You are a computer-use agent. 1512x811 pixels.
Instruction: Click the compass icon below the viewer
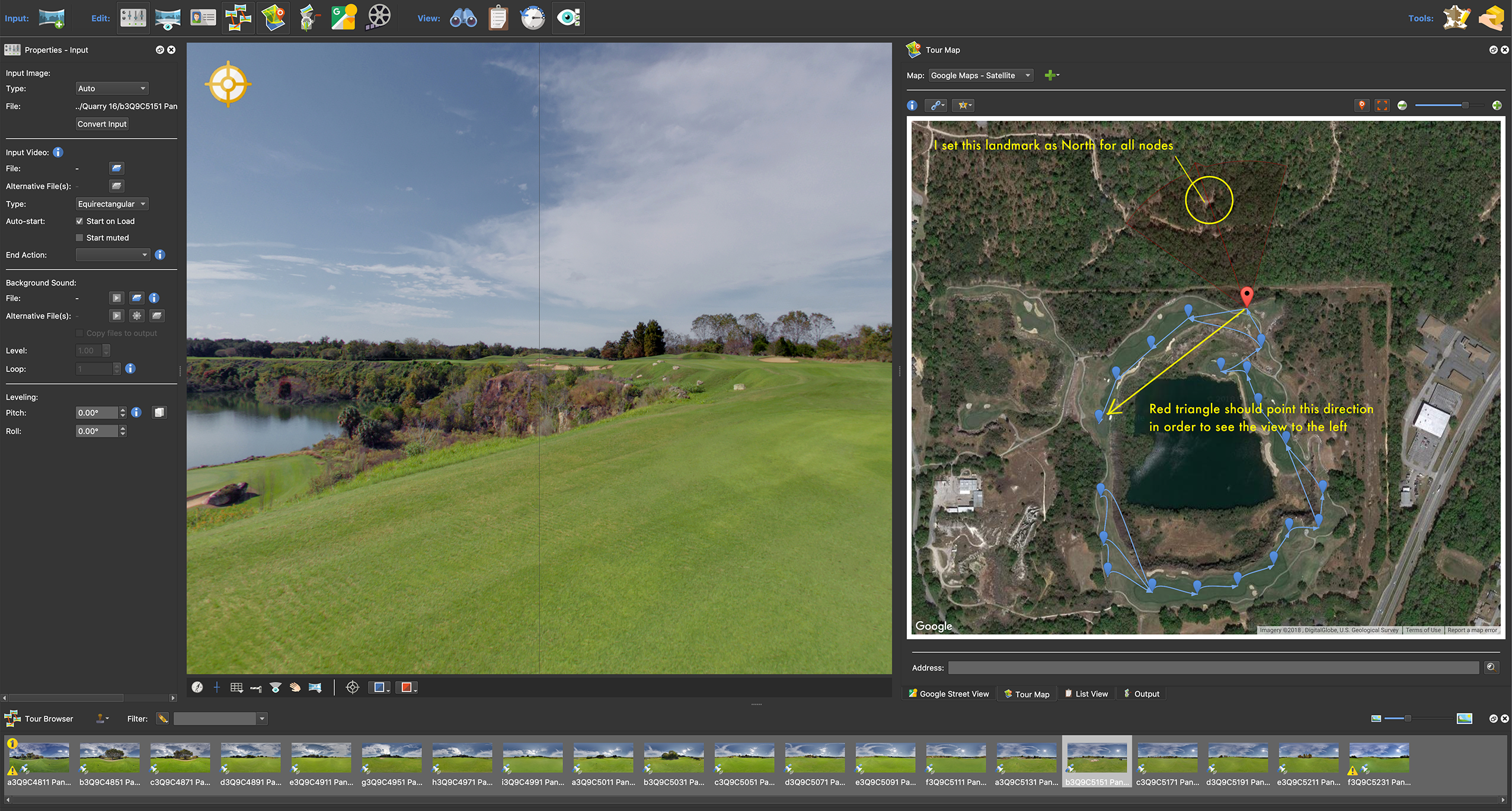click(197, 687)
